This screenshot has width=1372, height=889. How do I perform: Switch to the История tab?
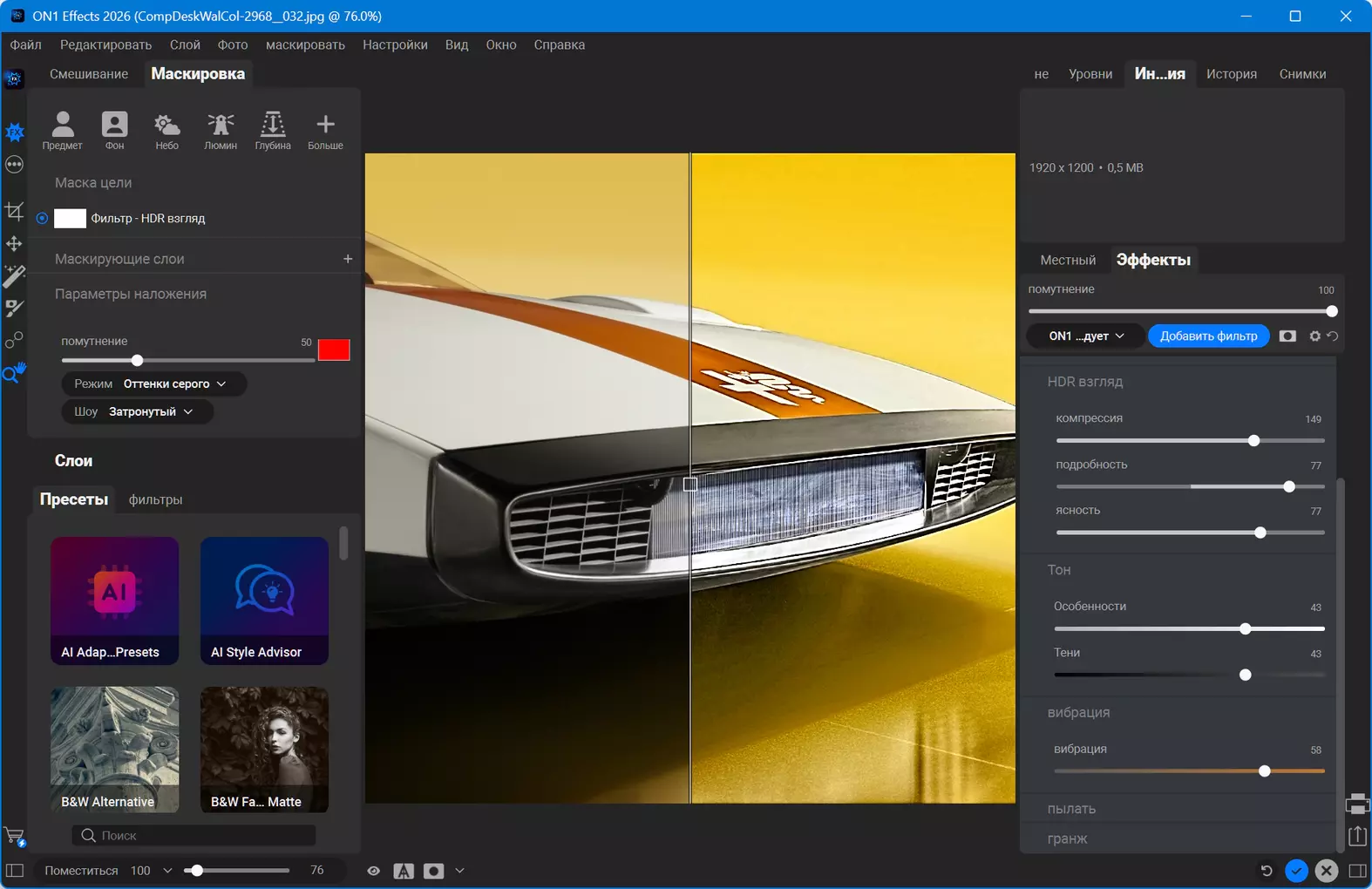tap(1231, 74)
